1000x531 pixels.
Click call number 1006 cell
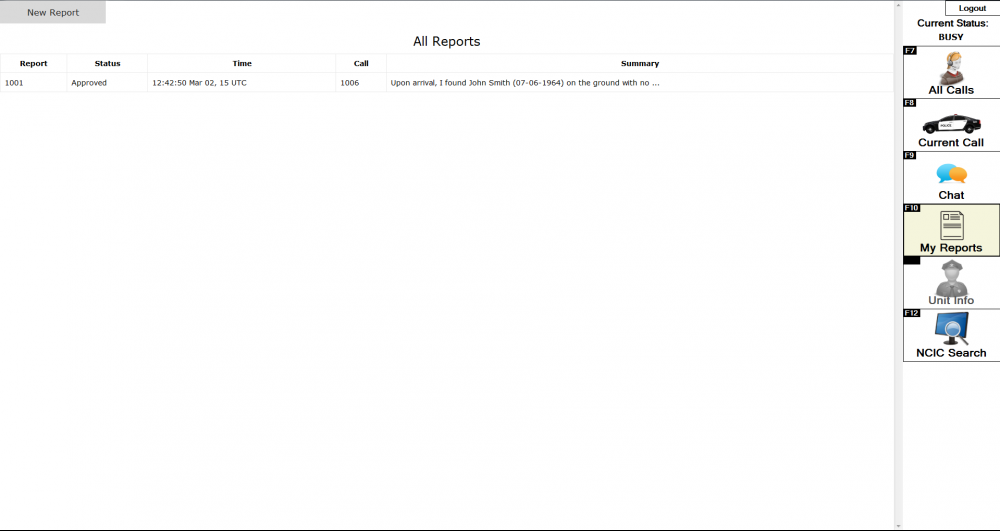click(x=361, y=83)
